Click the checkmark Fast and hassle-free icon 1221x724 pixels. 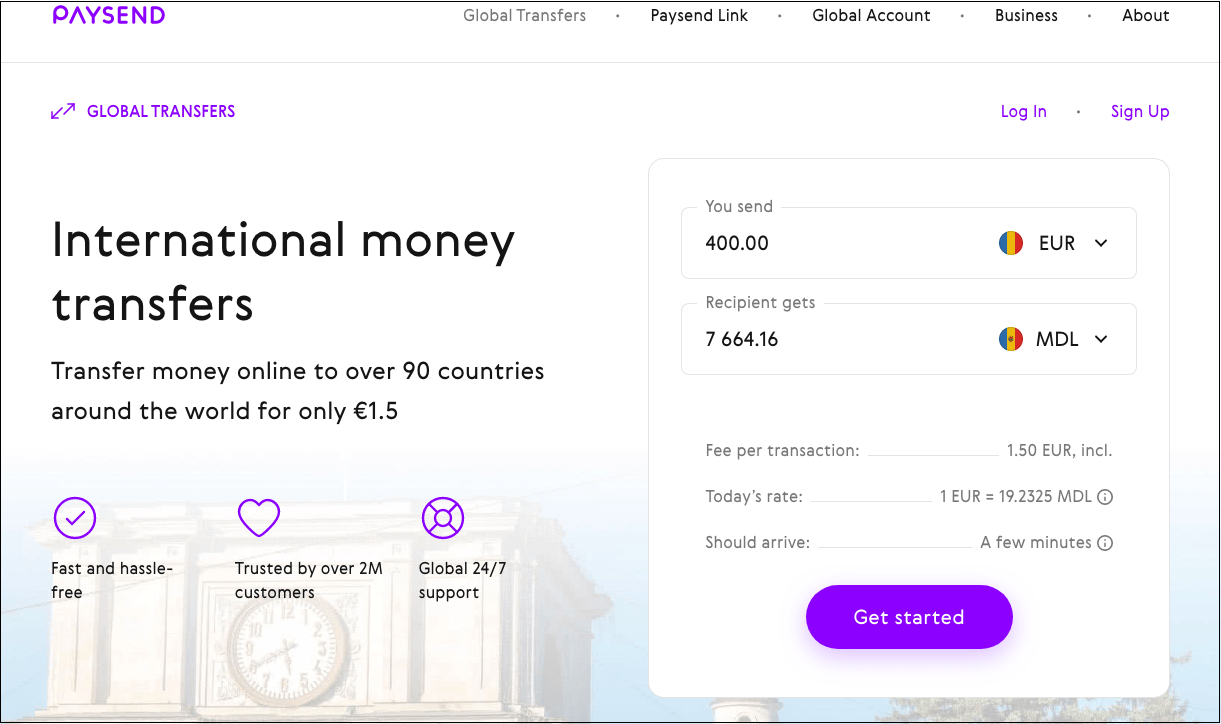75,518
